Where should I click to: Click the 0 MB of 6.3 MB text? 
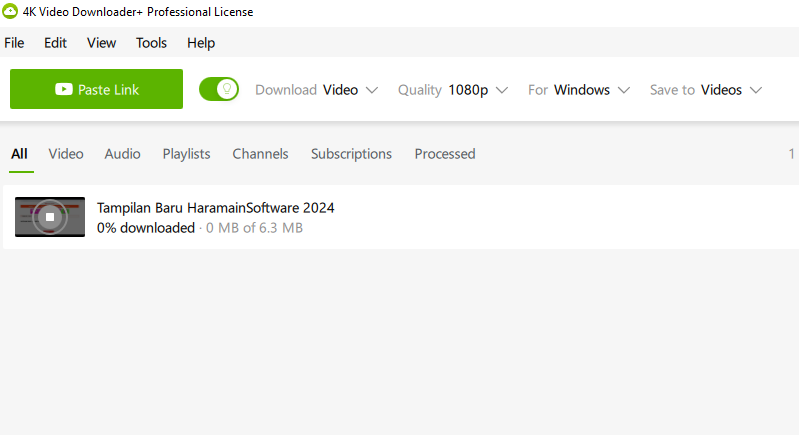pos(254,228)
